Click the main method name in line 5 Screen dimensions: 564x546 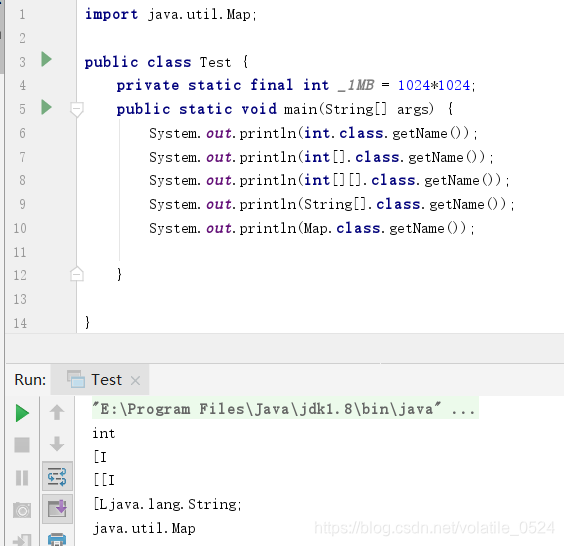pyautogui.click(x=301, y=109)
